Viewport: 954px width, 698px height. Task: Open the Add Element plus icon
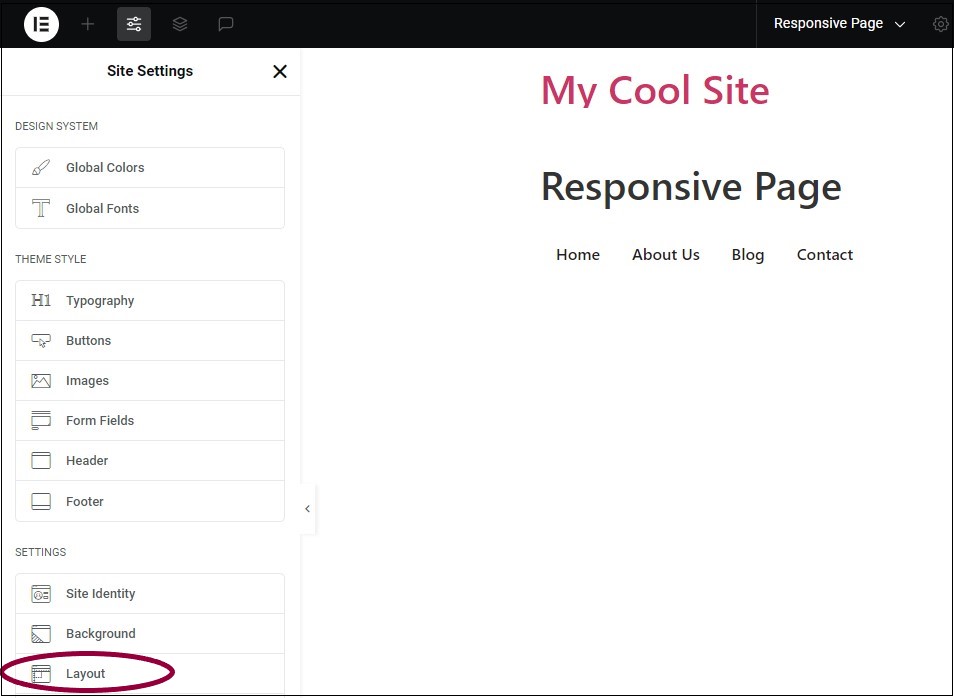(88, 24)
